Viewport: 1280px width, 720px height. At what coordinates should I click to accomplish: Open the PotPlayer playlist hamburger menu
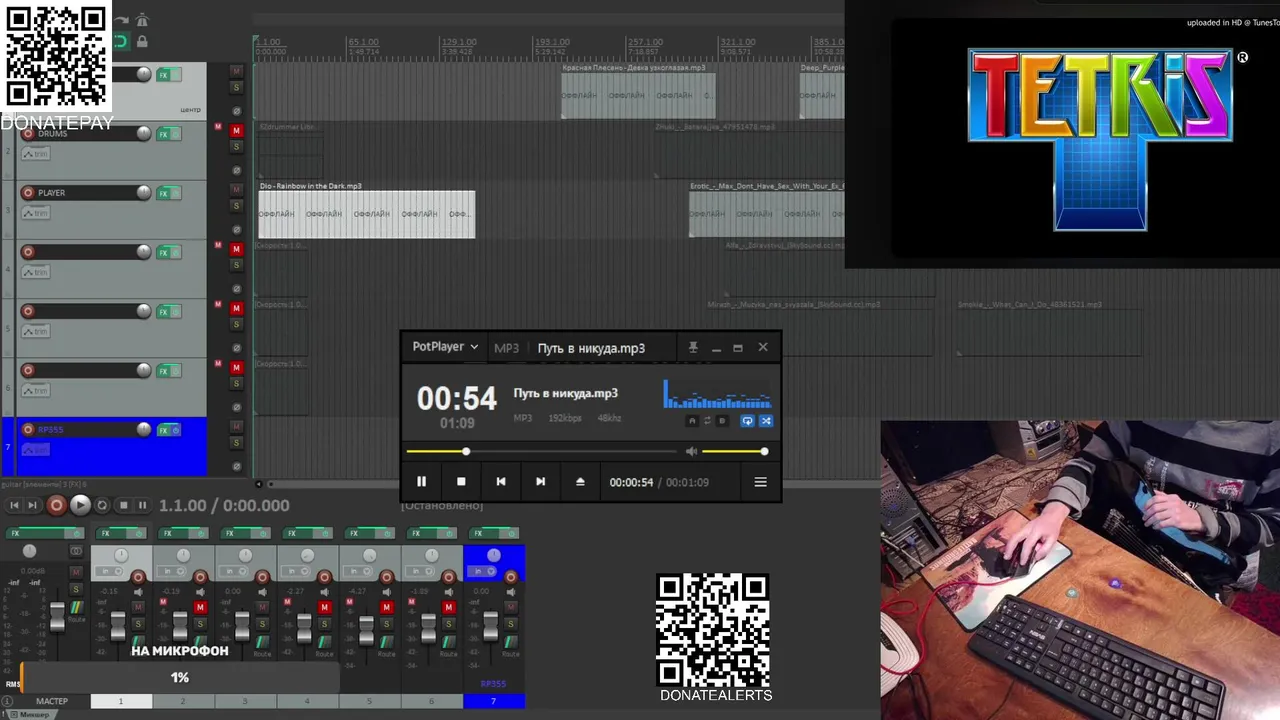(760, 482)
